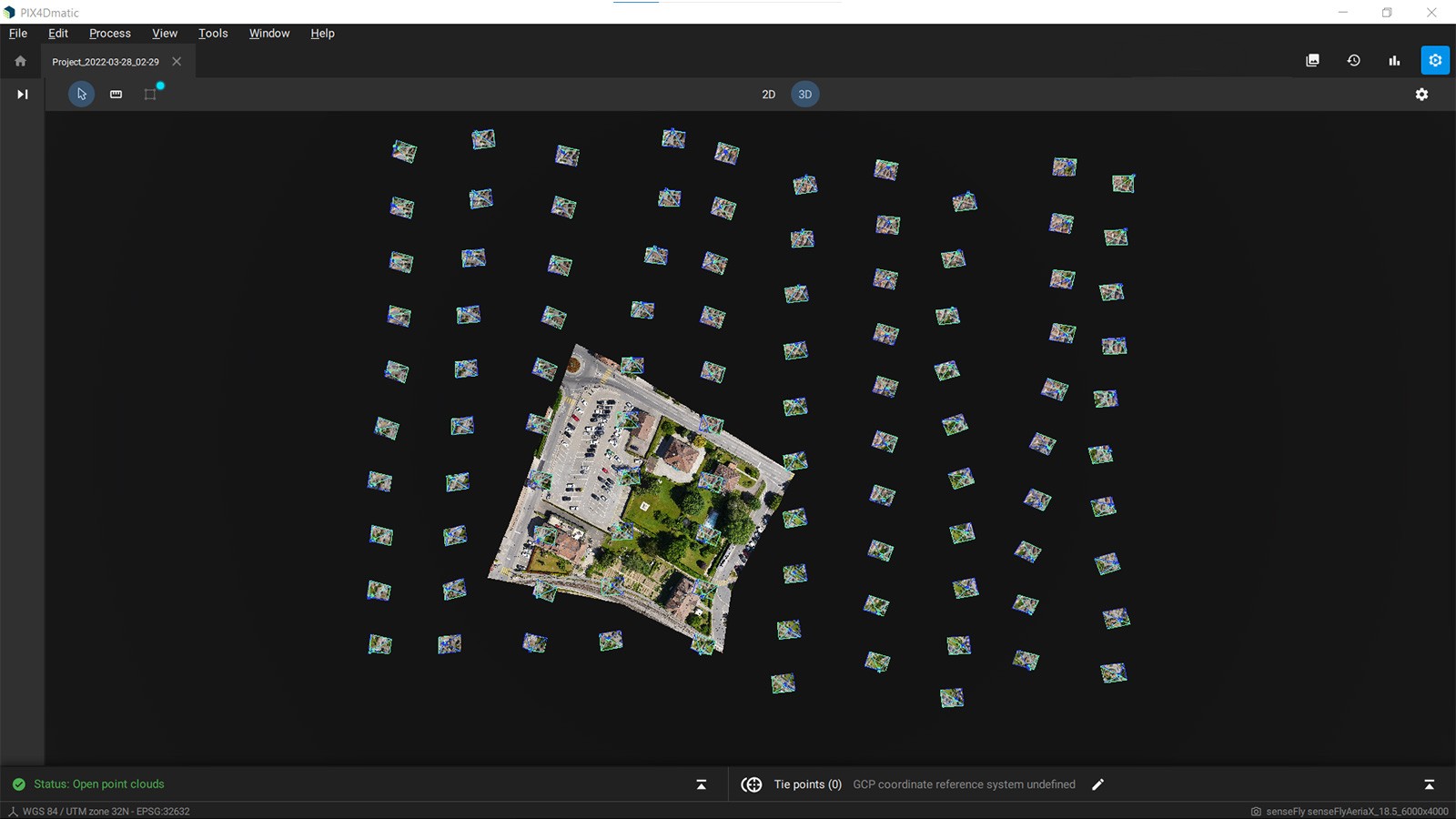
Task: Open the Tools menu
Action: [x=213, y=33]
